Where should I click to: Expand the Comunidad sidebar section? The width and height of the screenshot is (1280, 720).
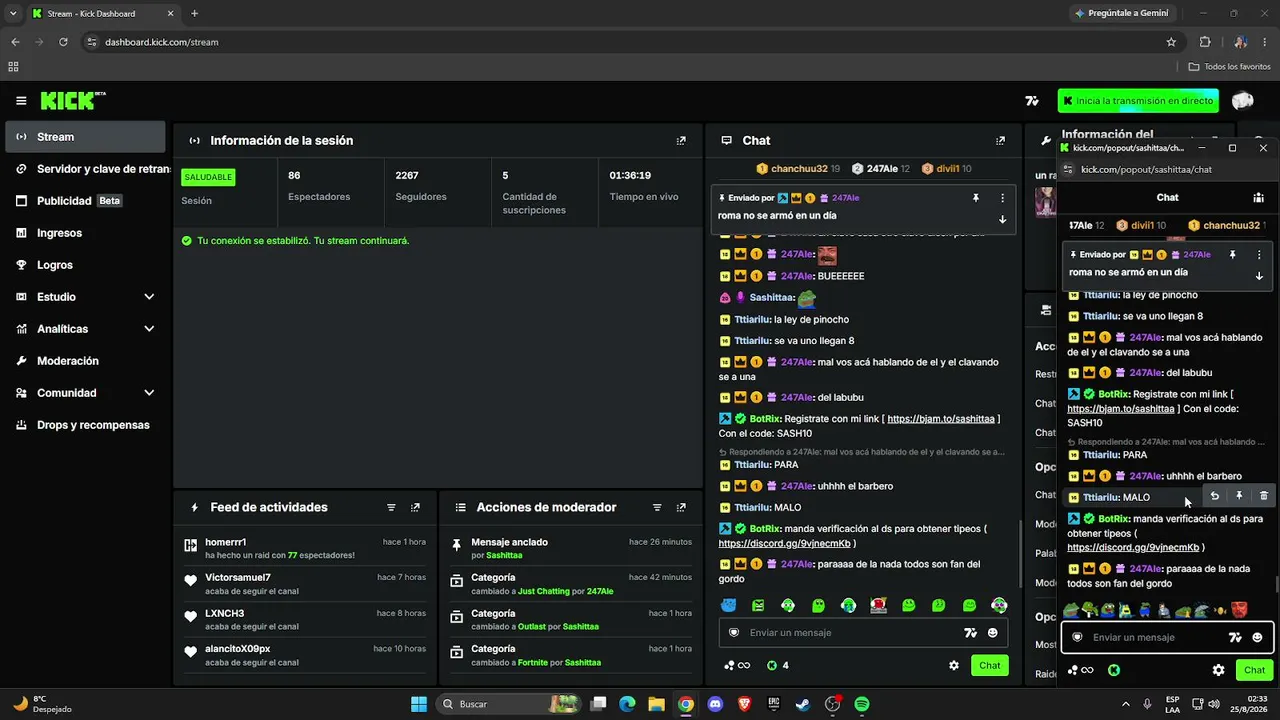click(x=149, y=393)
